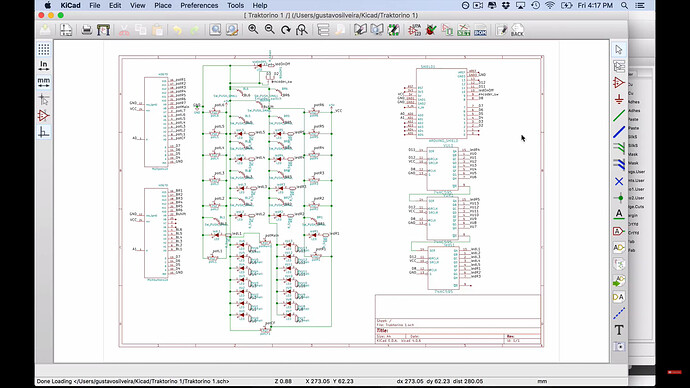This screenshot has width=690, height=388.
Task: Select the Place component tool
Action: tap(619, 83)
